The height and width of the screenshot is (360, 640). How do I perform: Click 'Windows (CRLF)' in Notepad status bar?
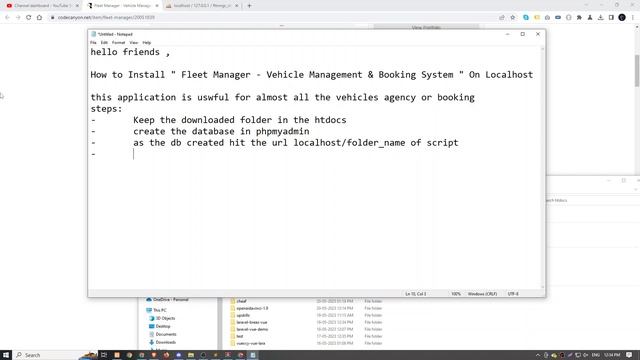click(482, 294)
